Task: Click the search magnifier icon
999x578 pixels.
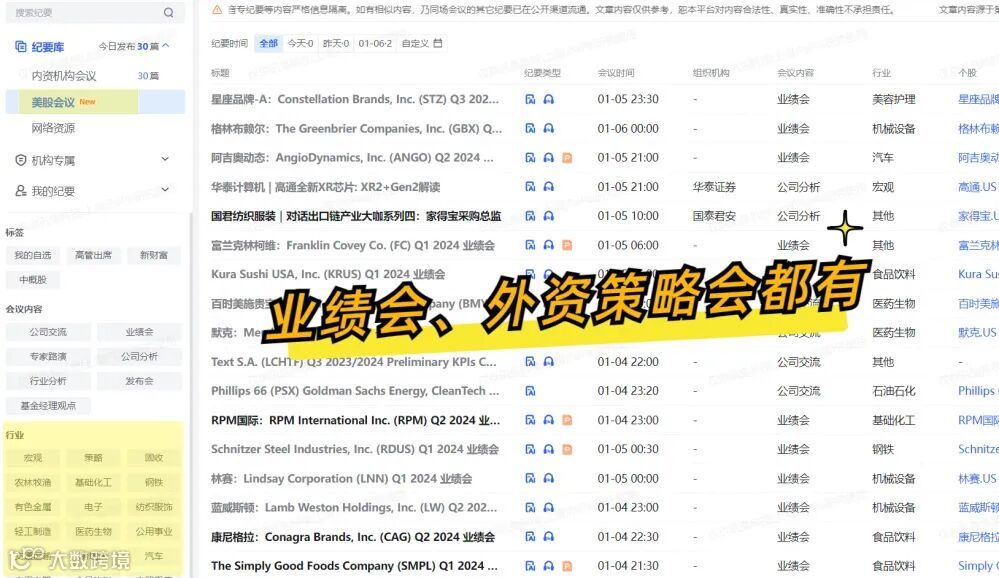Action: click(x=168, y=13)
